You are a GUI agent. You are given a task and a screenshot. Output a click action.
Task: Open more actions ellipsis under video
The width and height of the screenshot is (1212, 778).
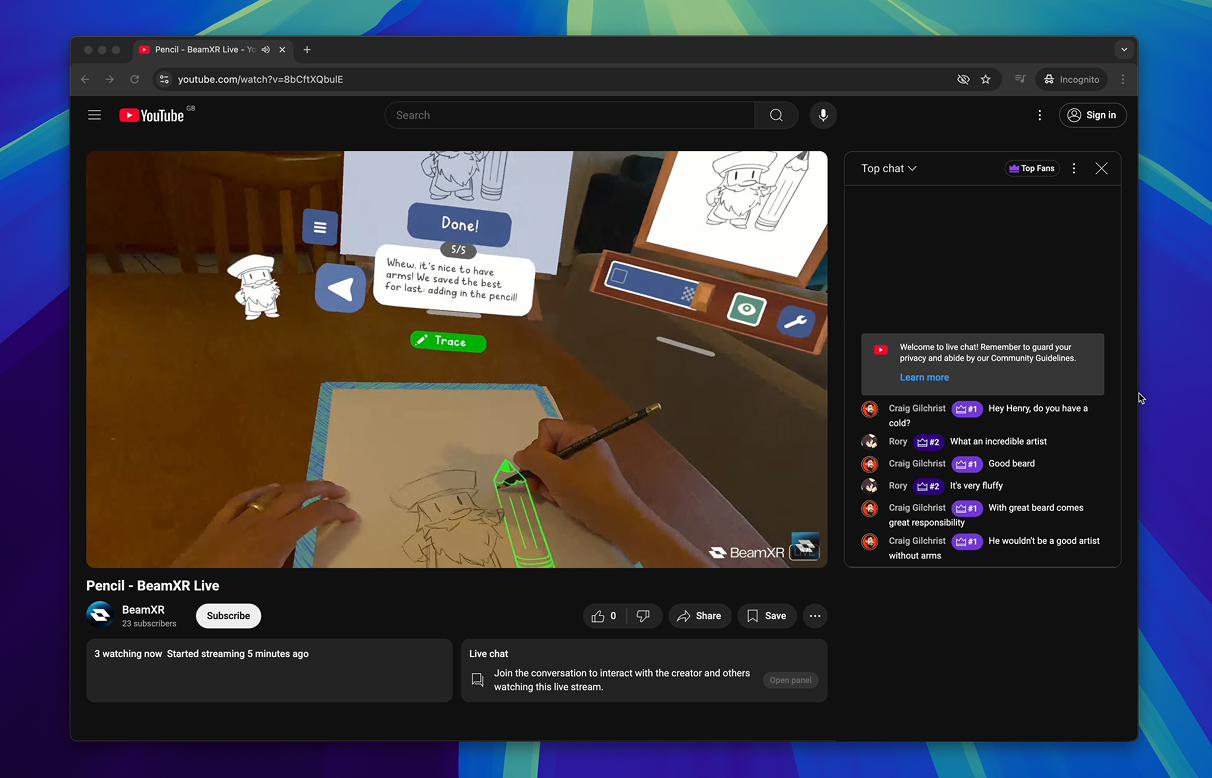815,616
